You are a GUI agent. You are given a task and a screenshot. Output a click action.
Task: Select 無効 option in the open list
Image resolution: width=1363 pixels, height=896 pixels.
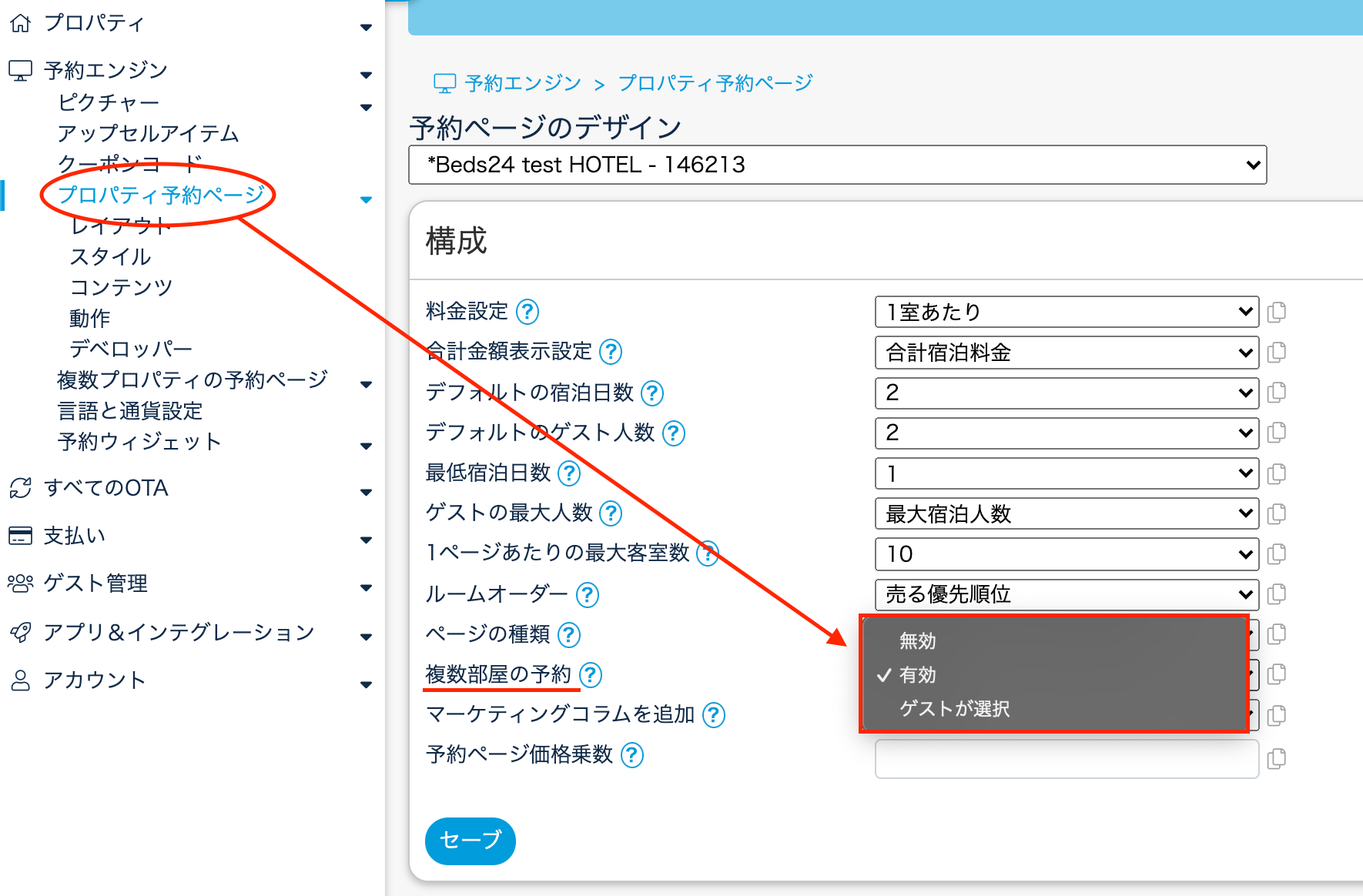(917, 640)
